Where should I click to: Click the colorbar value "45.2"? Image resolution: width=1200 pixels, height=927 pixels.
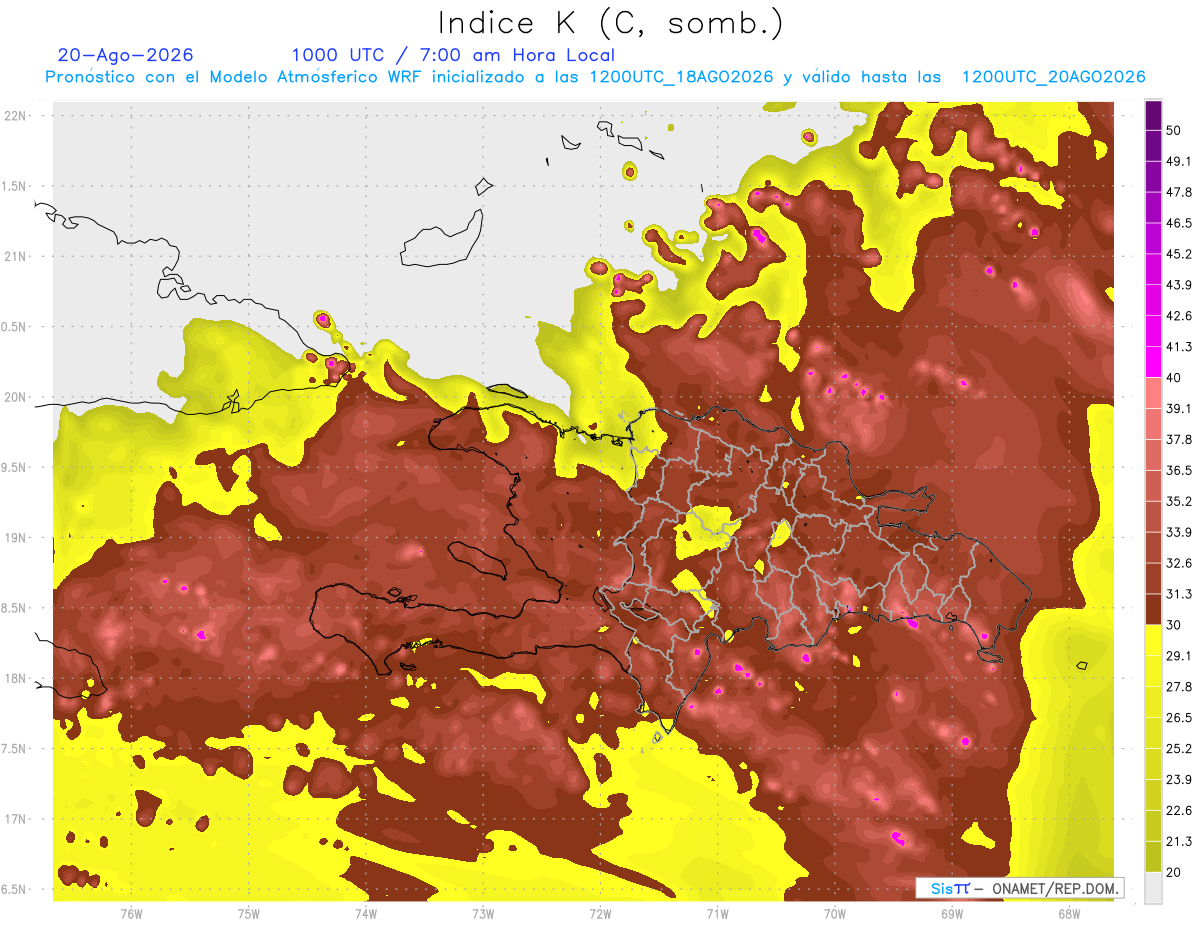coord(1178,254)
